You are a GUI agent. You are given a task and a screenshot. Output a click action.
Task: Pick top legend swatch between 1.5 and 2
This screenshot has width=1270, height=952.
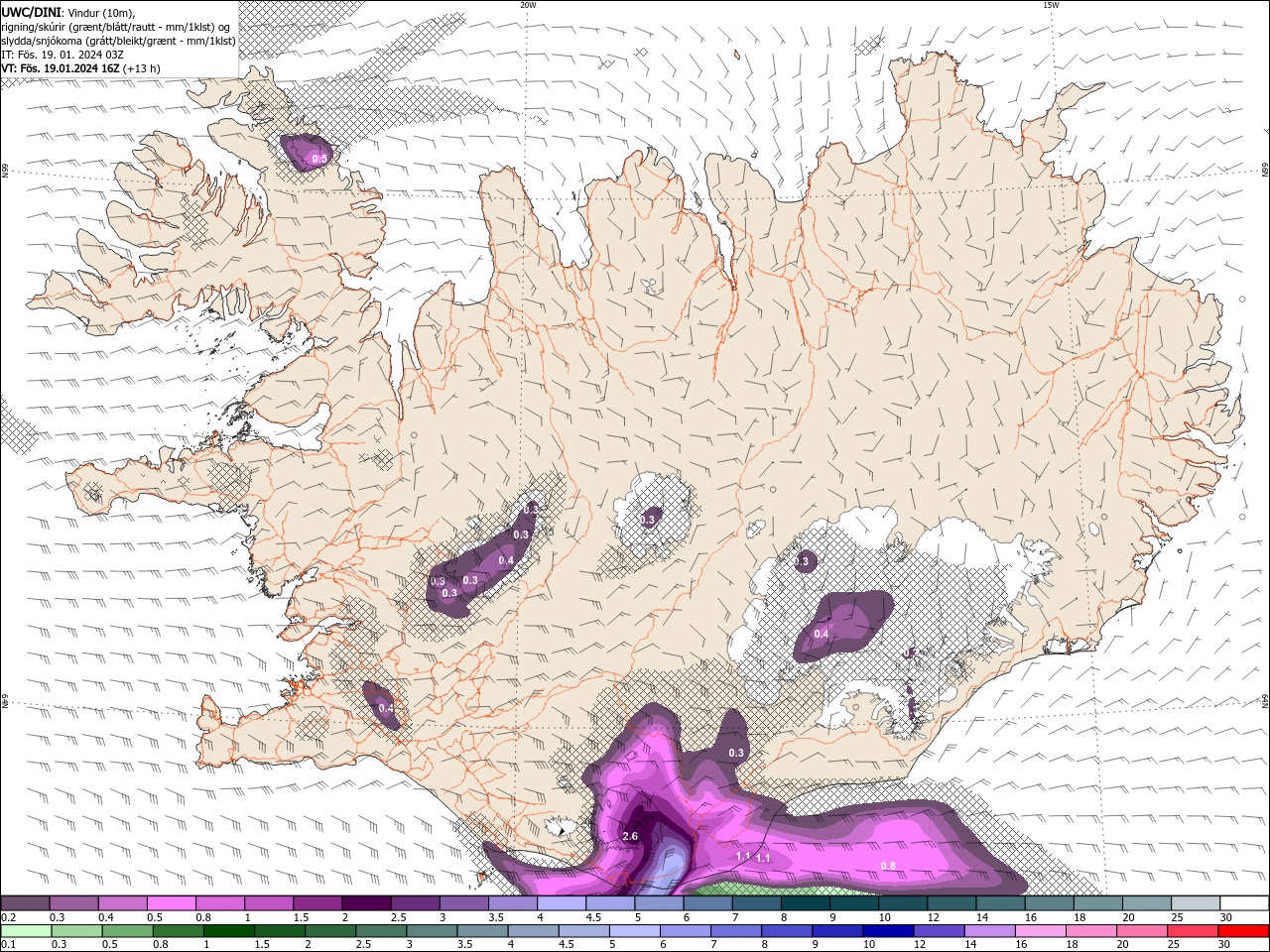click(x=317, y=903)
